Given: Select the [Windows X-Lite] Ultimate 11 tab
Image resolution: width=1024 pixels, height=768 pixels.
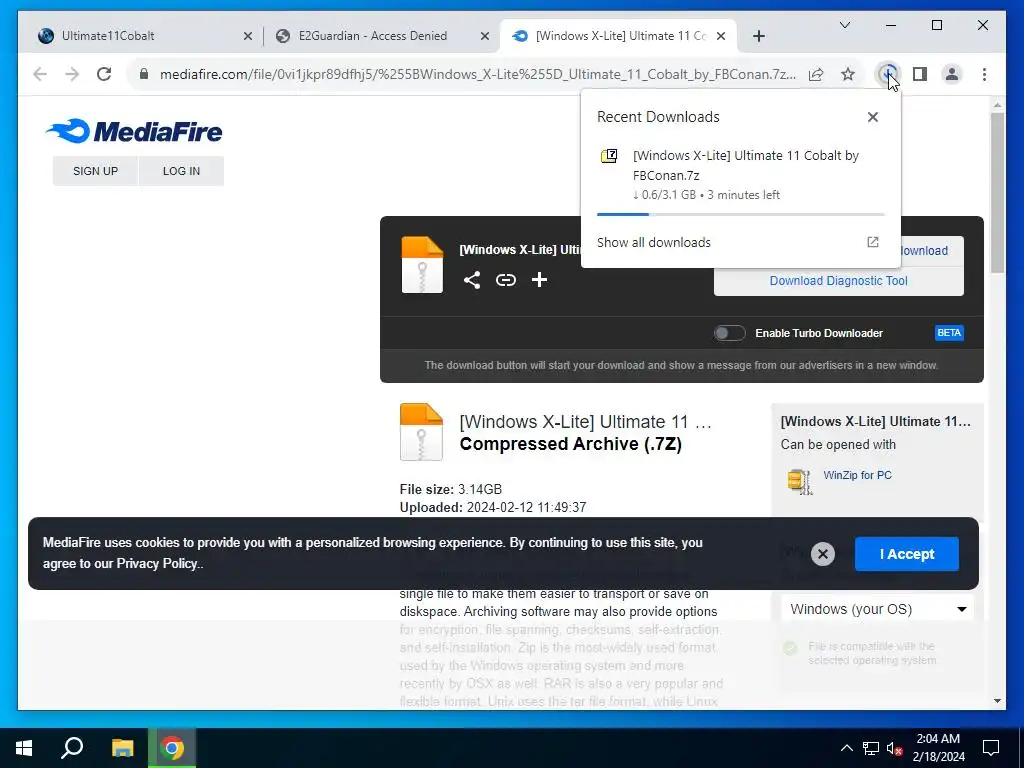Looking at the screenshot, I should tap(618, 36).
